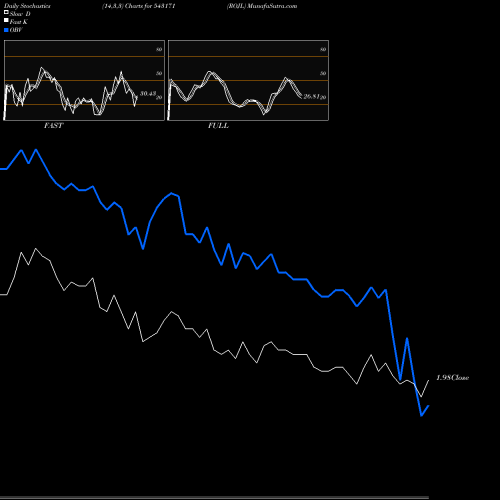This screenshot has width=500, height=500.
Task: Click the 50 level label in FULL chart
Action: pos(323,73)
